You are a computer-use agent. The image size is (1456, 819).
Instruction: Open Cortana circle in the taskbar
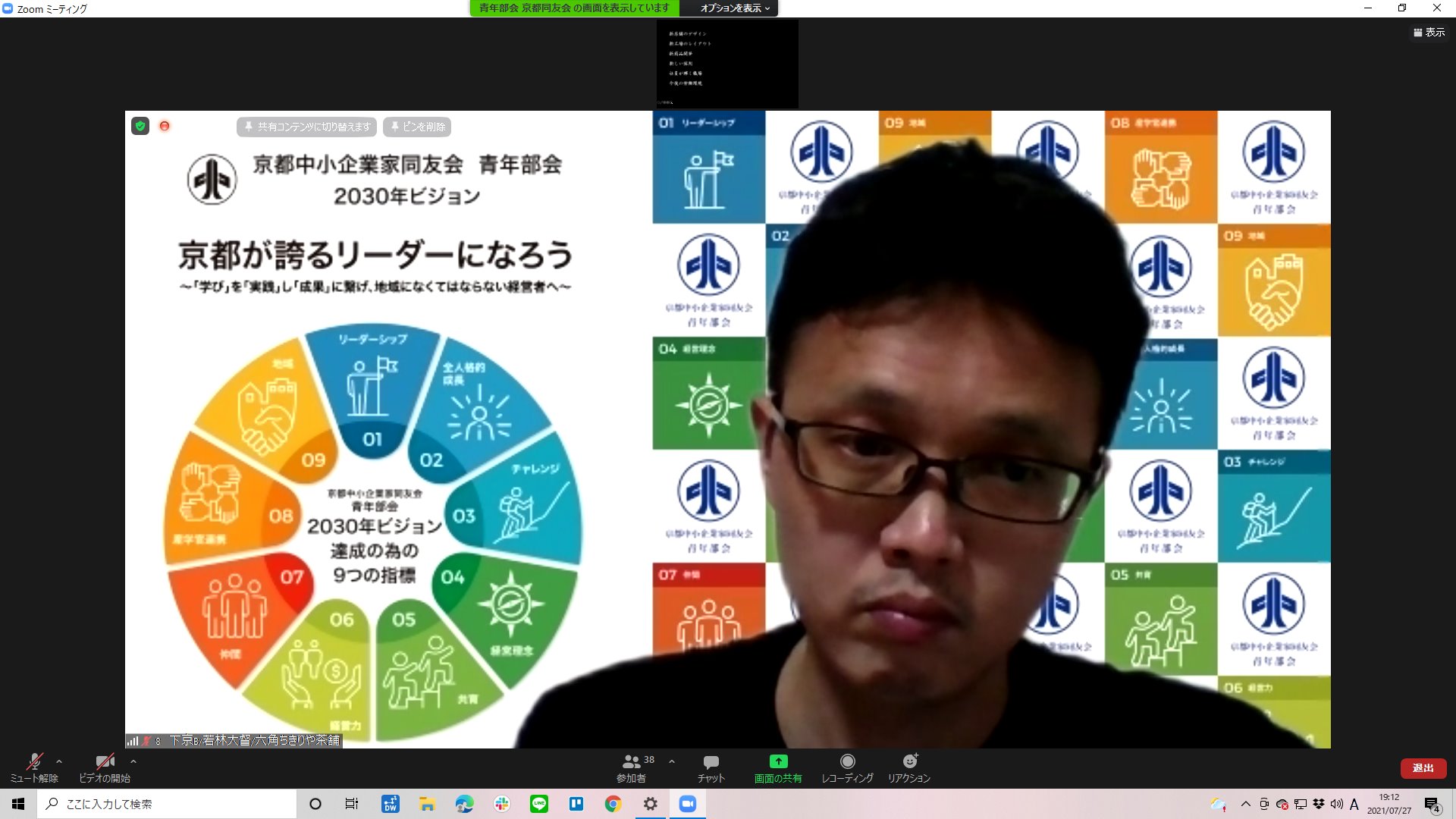click(315, 804)
